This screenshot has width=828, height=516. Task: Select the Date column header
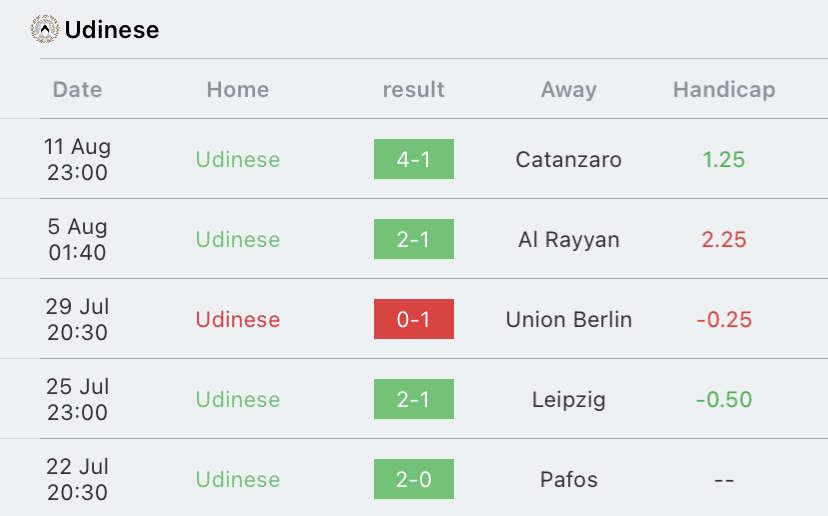pyautogui.click(x=77, y=89)
